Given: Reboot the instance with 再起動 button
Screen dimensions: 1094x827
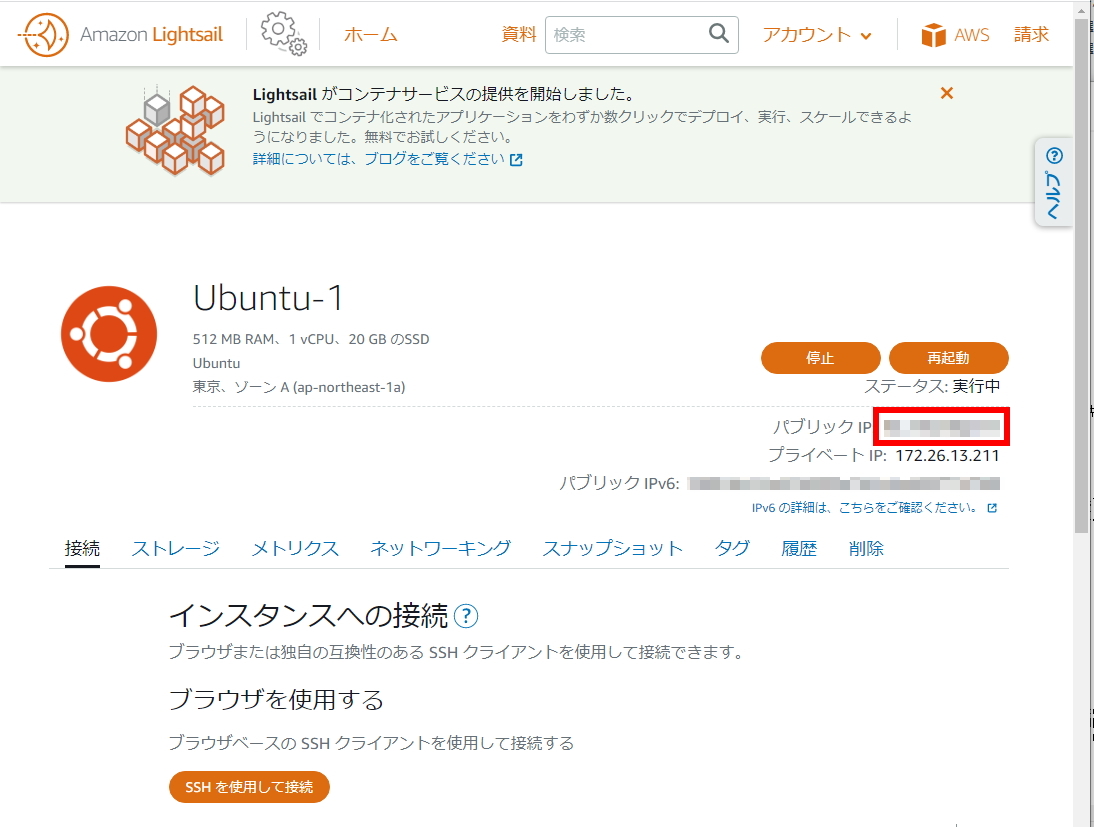Looking at the screenshot, I should 948,358.
